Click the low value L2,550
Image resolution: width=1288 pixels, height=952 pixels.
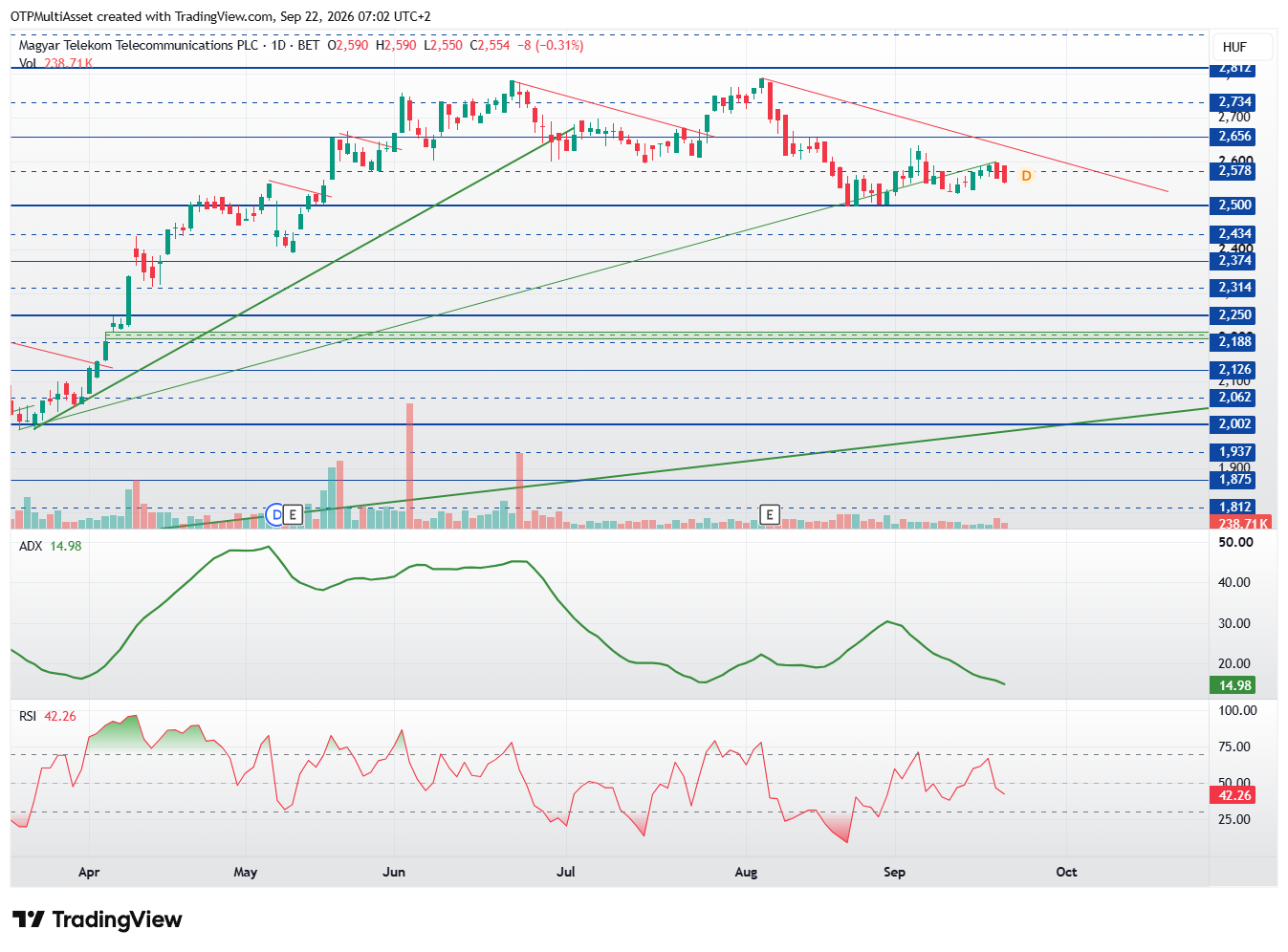444,45
